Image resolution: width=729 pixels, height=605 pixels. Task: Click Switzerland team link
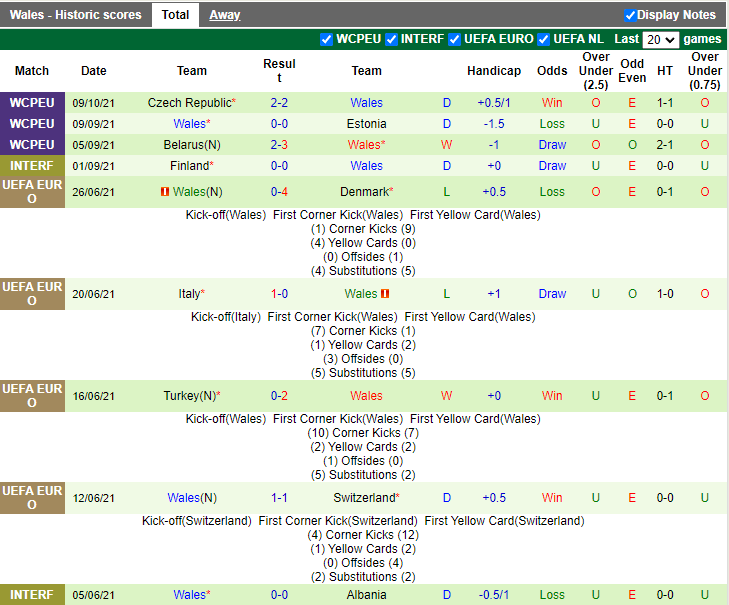point(364,498)
